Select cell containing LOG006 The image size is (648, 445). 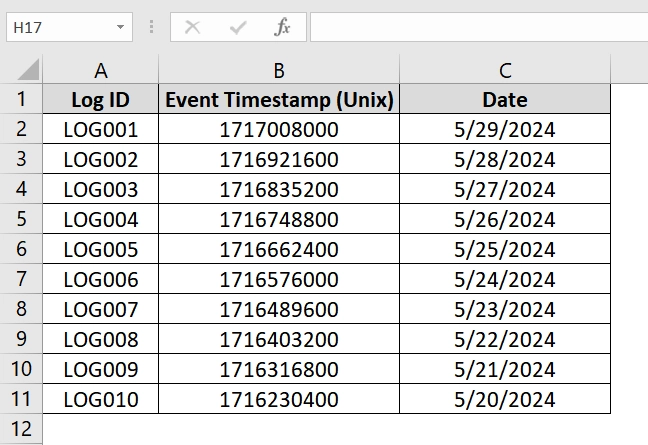click(x=100, y=279)
